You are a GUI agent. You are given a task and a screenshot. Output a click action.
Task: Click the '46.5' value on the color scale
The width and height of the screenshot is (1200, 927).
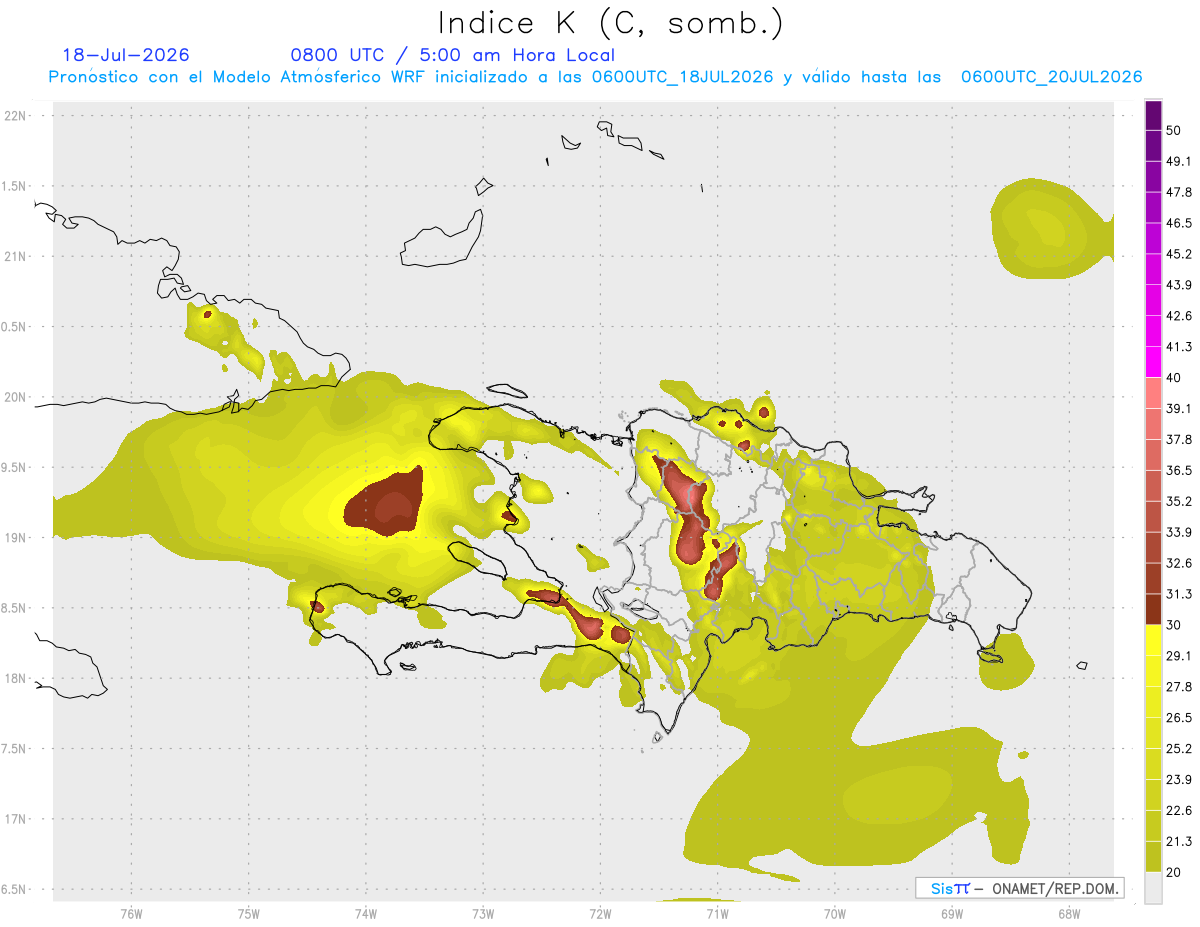1179,223
